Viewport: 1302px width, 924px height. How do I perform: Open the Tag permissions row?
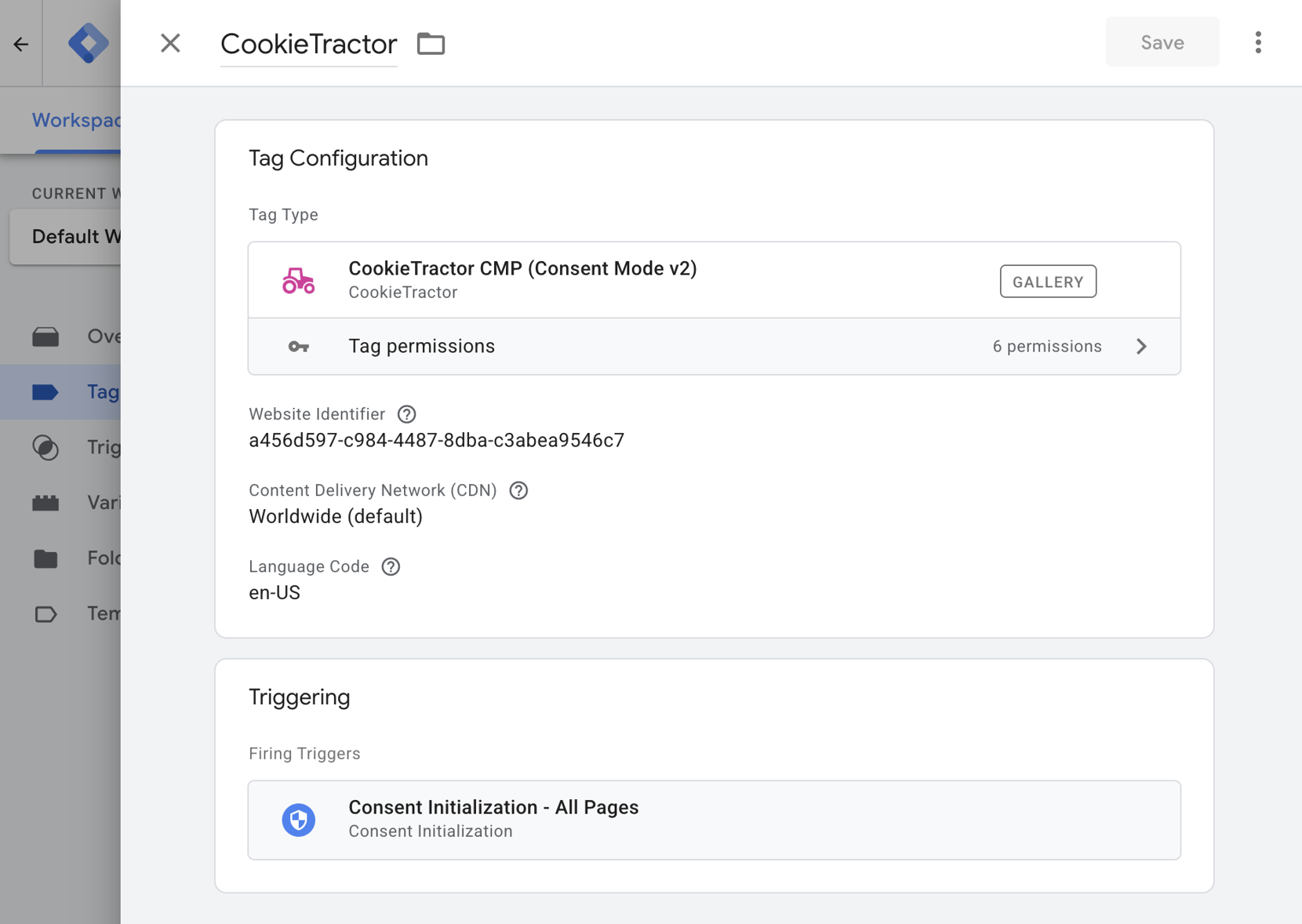point(714,347)
